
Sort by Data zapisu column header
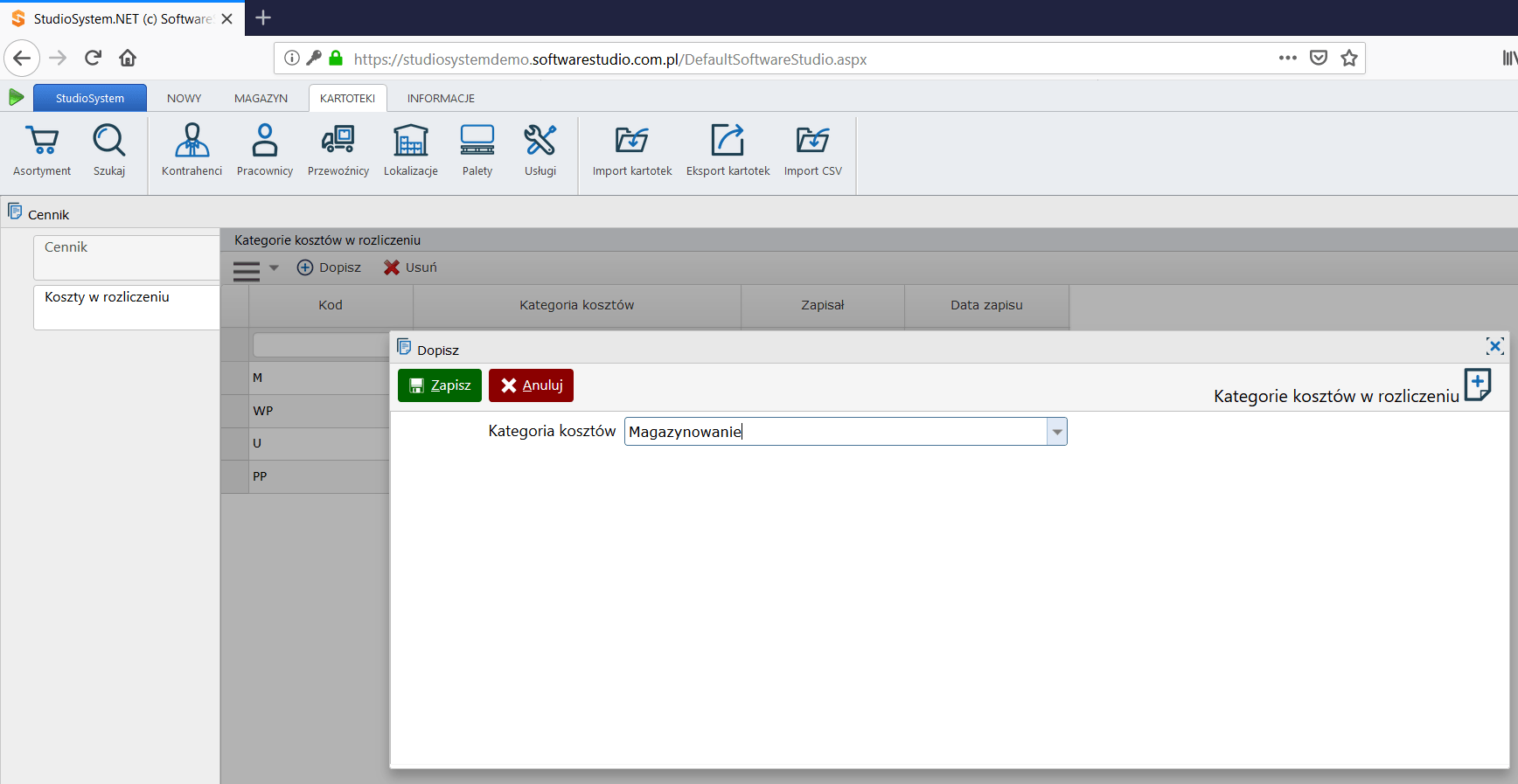(986, 305)
